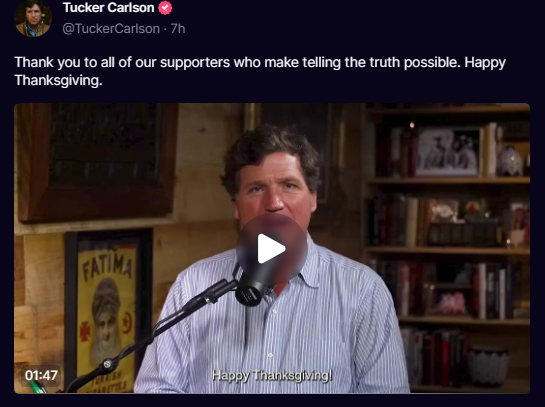The width and height of the screenshot is (545, 407).
Task: Click the white play triangle icon
Action: pyautogui.click(x=271, y=249)
